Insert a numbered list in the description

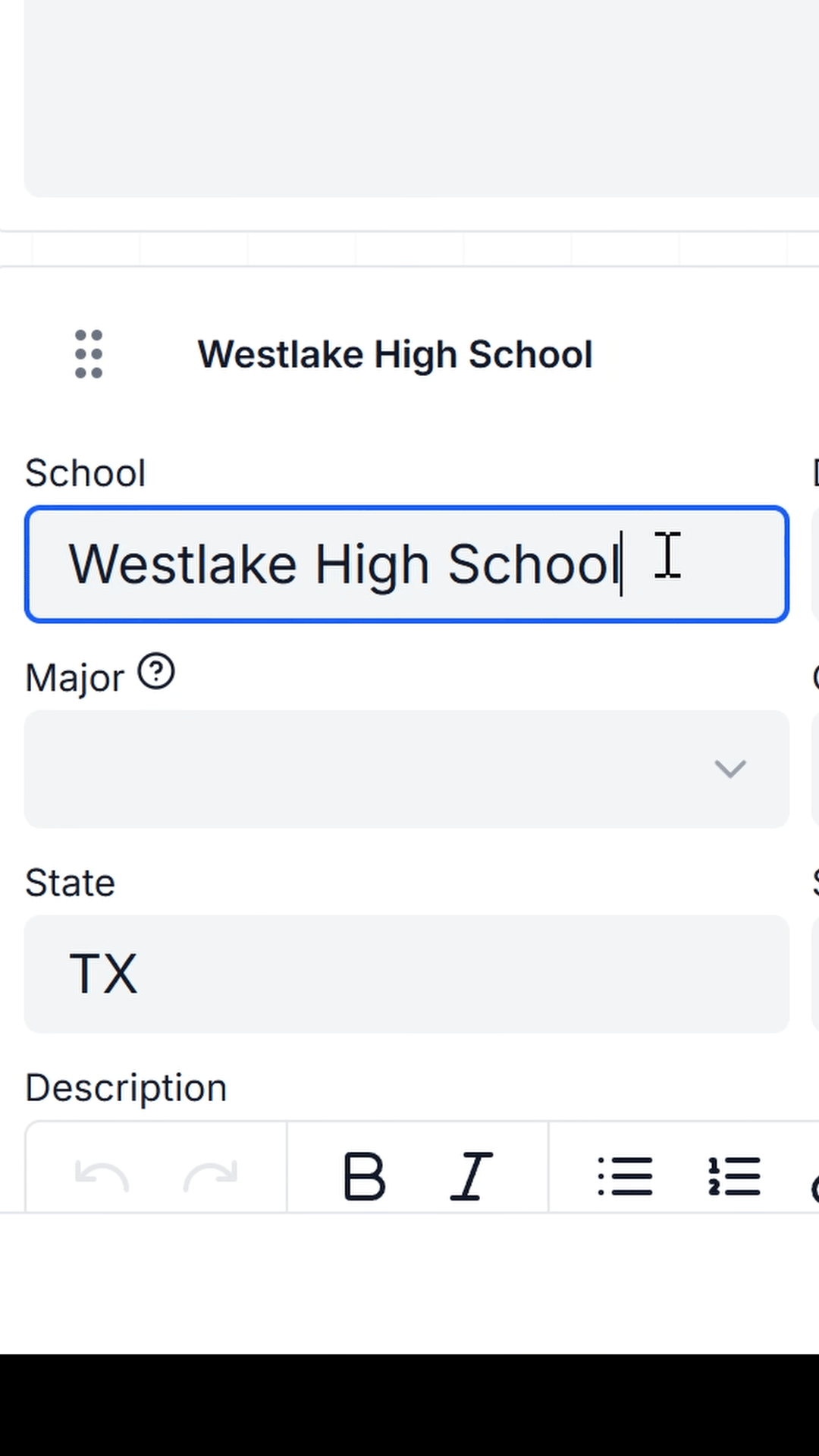(734, 1176)
